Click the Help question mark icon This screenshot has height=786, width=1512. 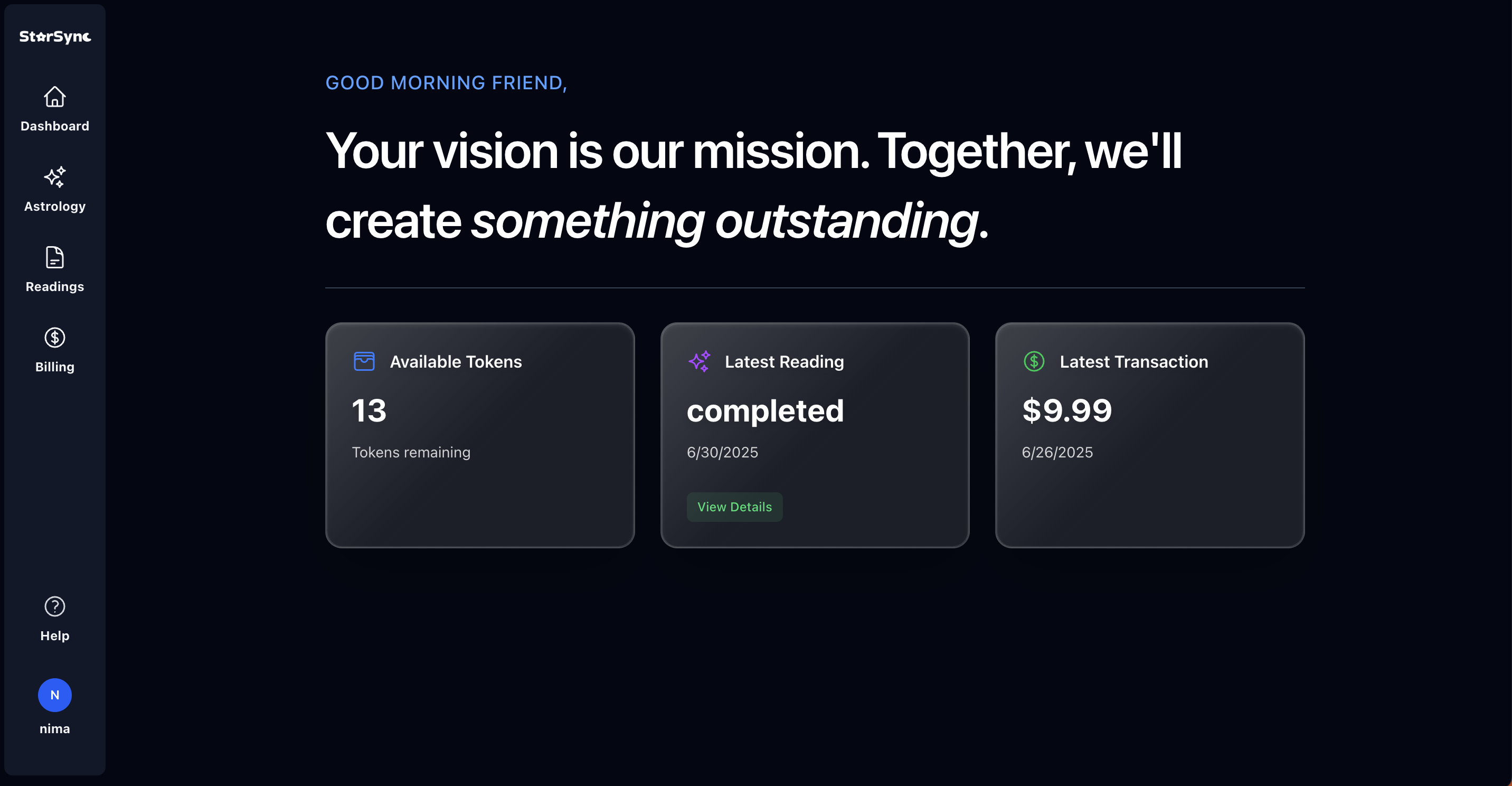coord(54,606)
